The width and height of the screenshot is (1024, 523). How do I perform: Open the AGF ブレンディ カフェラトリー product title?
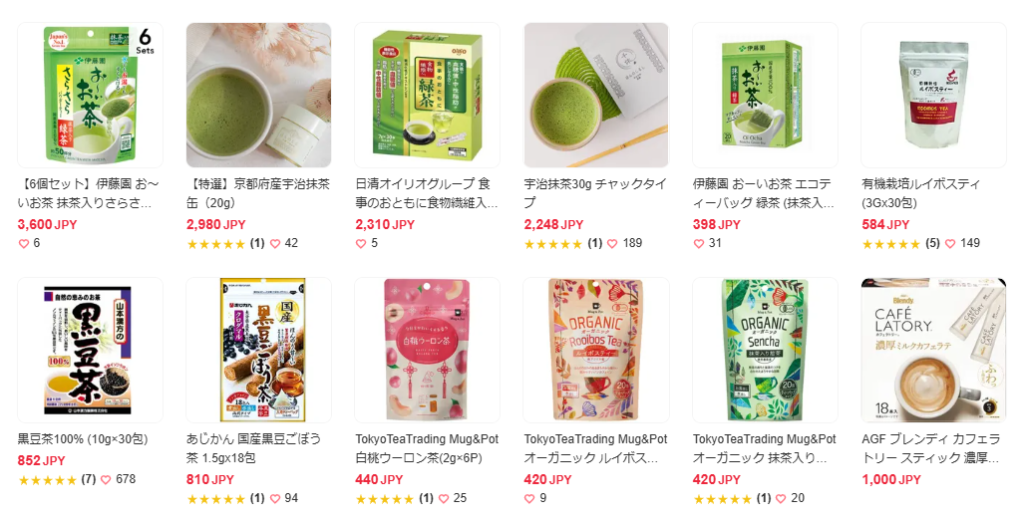[x=930, y=449]
